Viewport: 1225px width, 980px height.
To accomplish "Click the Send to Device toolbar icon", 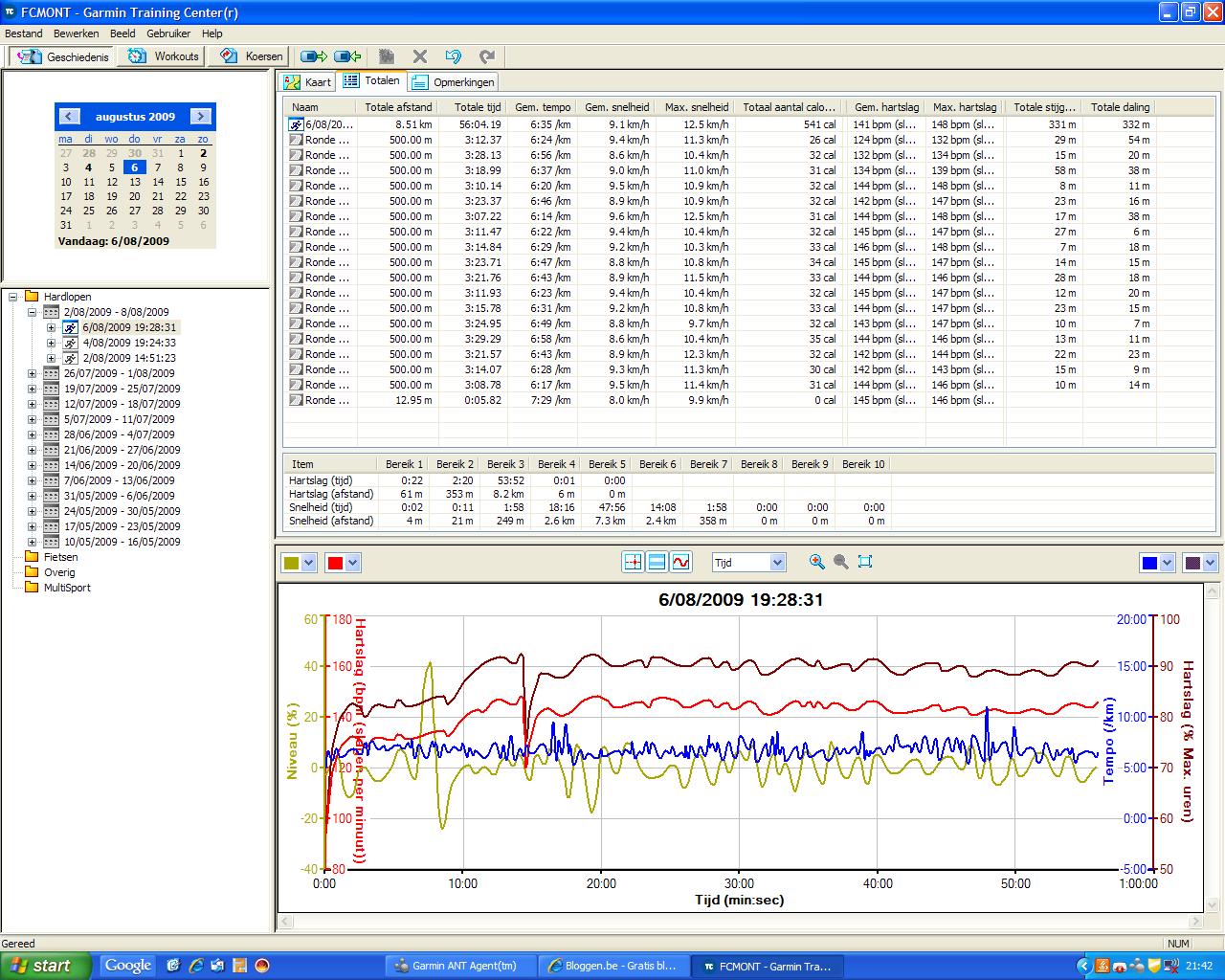I will [314, 56].
